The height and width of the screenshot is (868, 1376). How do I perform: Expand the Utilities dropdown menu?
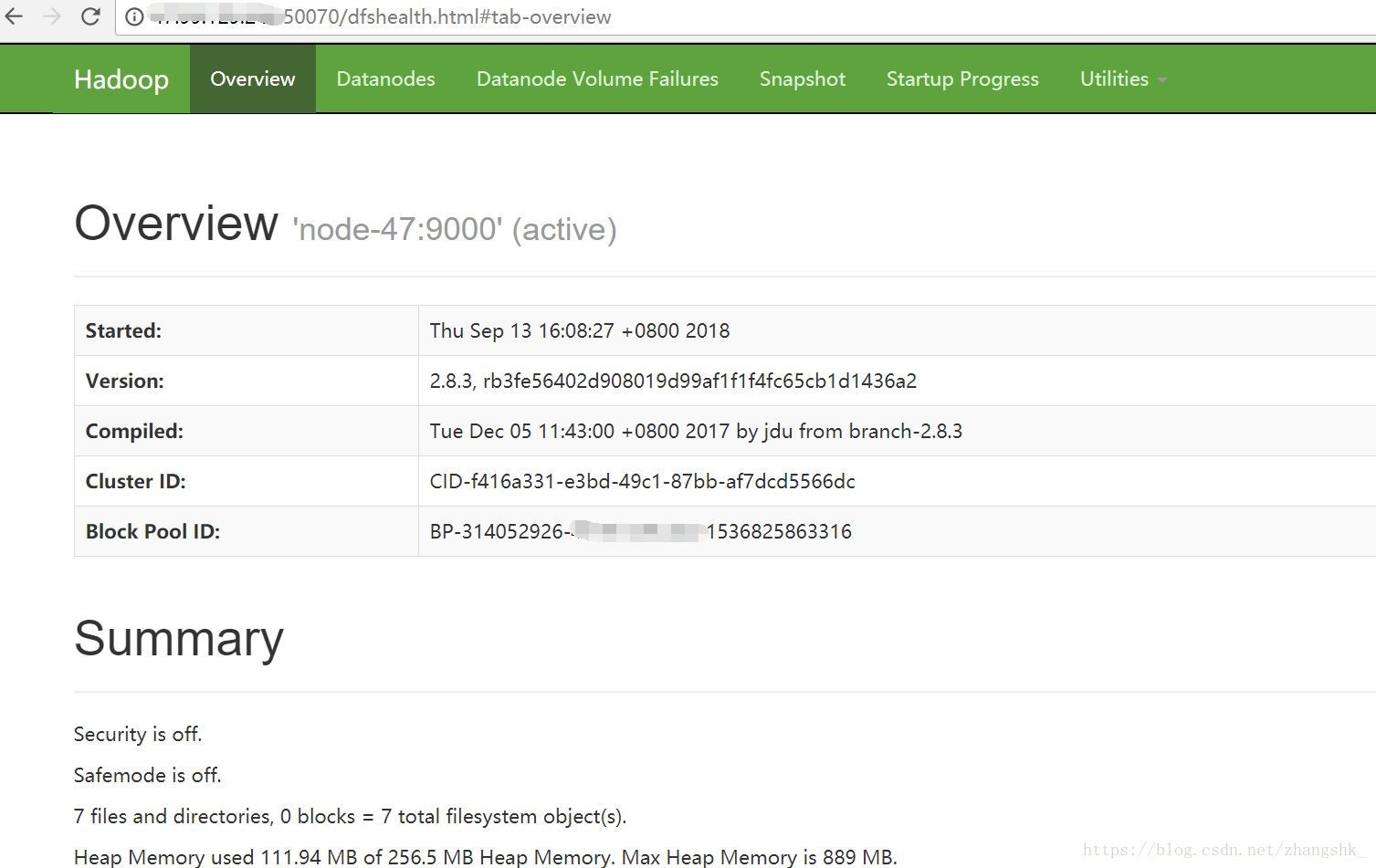coord(1123,79)
